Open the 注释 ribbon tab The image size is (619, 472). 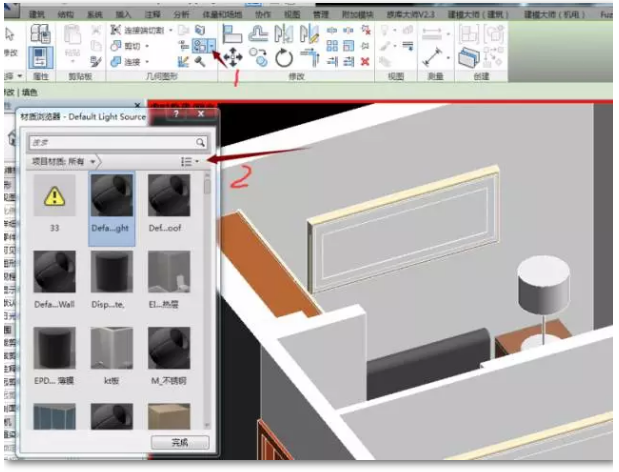click(152, 15)
